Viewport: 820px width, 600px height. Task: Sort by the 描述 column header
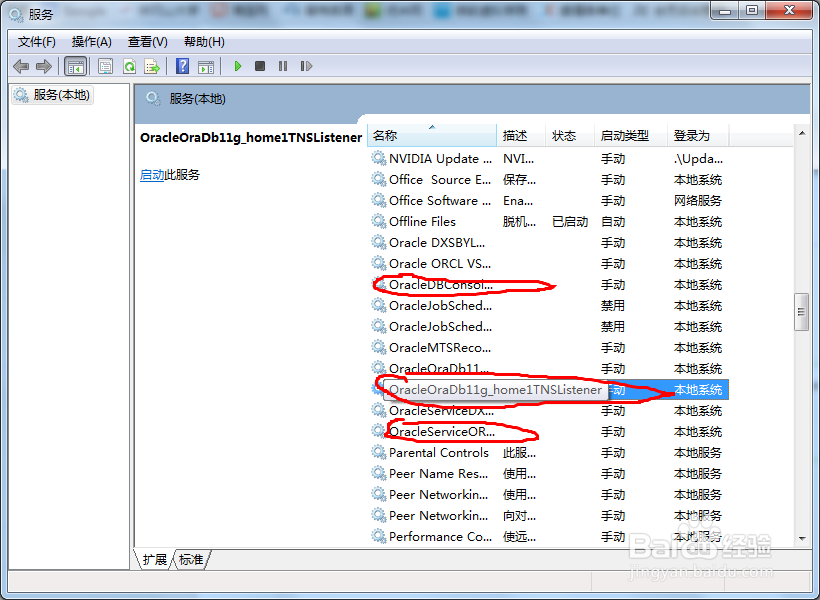click(521, 135)
